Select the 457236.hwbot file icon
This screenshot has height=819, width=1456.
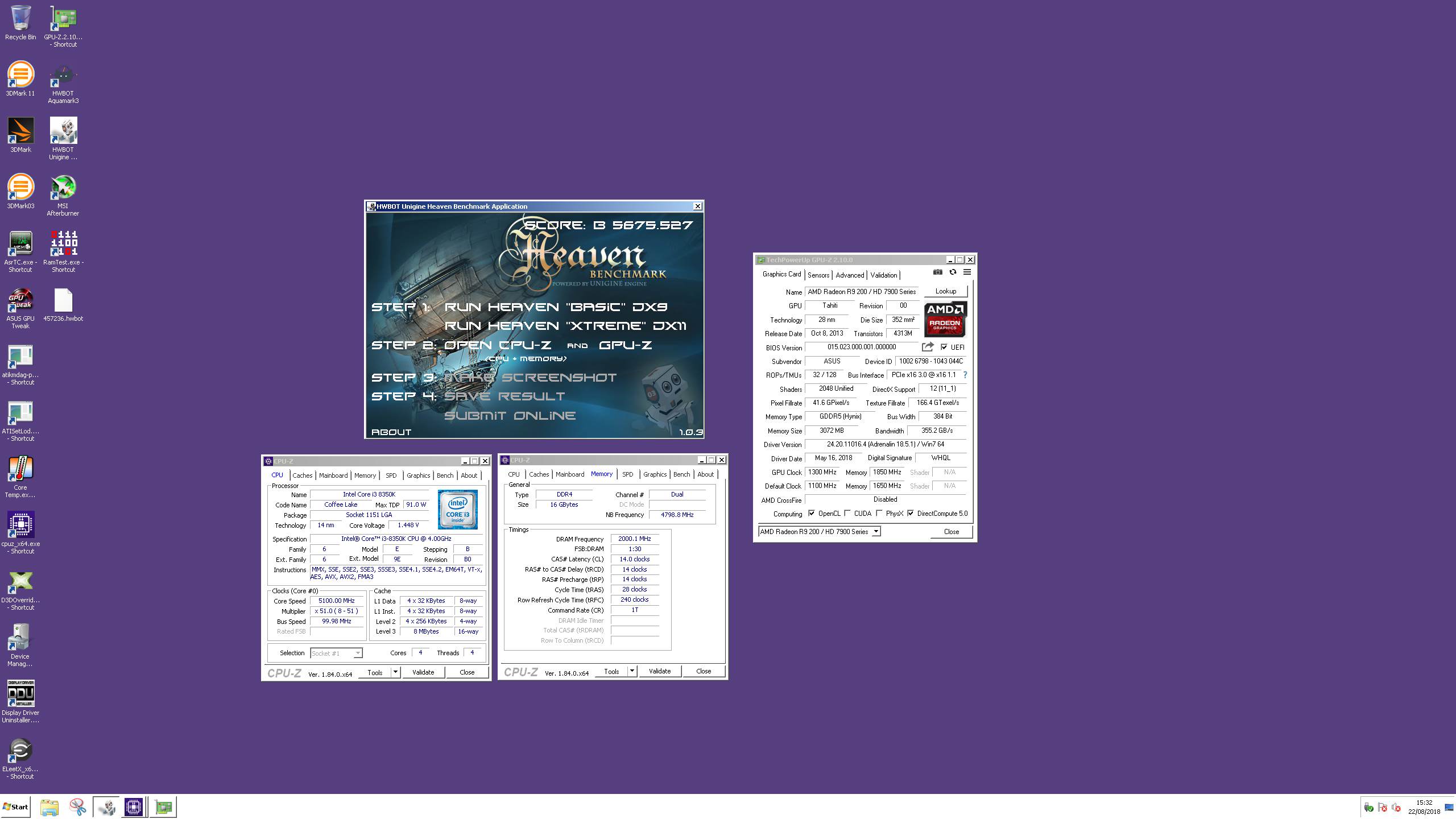(63, 305)
